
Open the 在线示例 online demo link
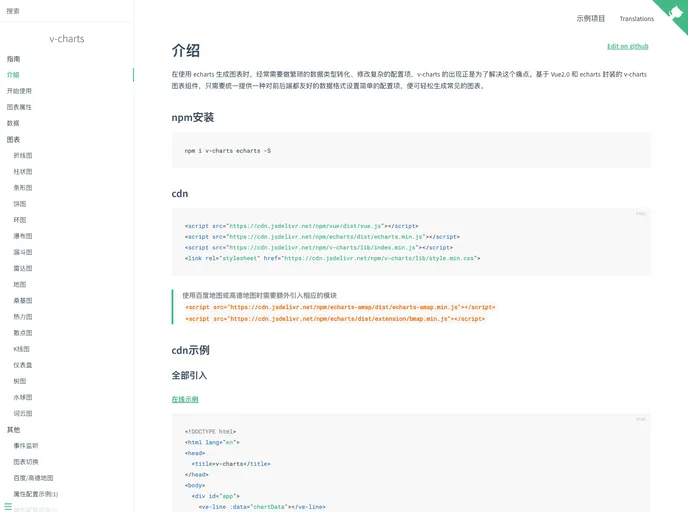pos(185,399)
